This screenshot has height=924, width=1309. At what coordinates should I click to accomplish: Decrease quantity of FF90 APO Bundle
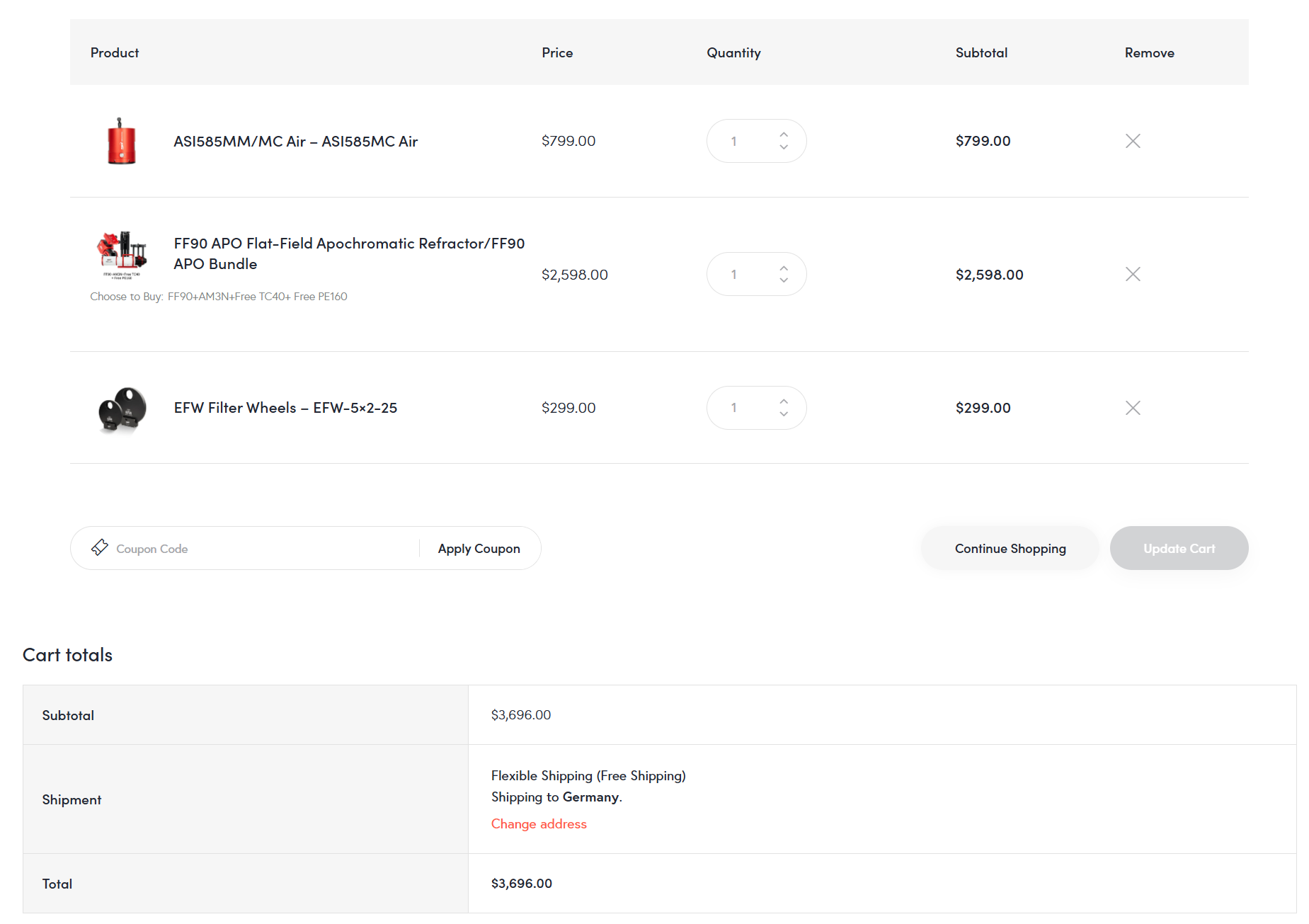tap(784, 280)
